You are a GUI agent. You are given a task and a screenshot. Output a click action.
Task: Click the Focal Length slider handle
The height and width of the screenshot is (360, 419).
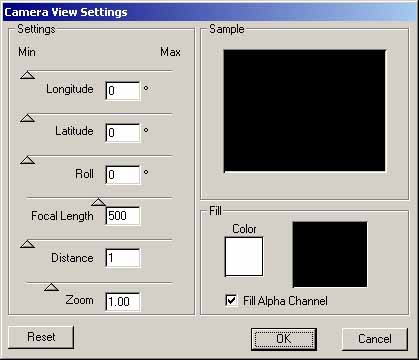click(98, 202)
